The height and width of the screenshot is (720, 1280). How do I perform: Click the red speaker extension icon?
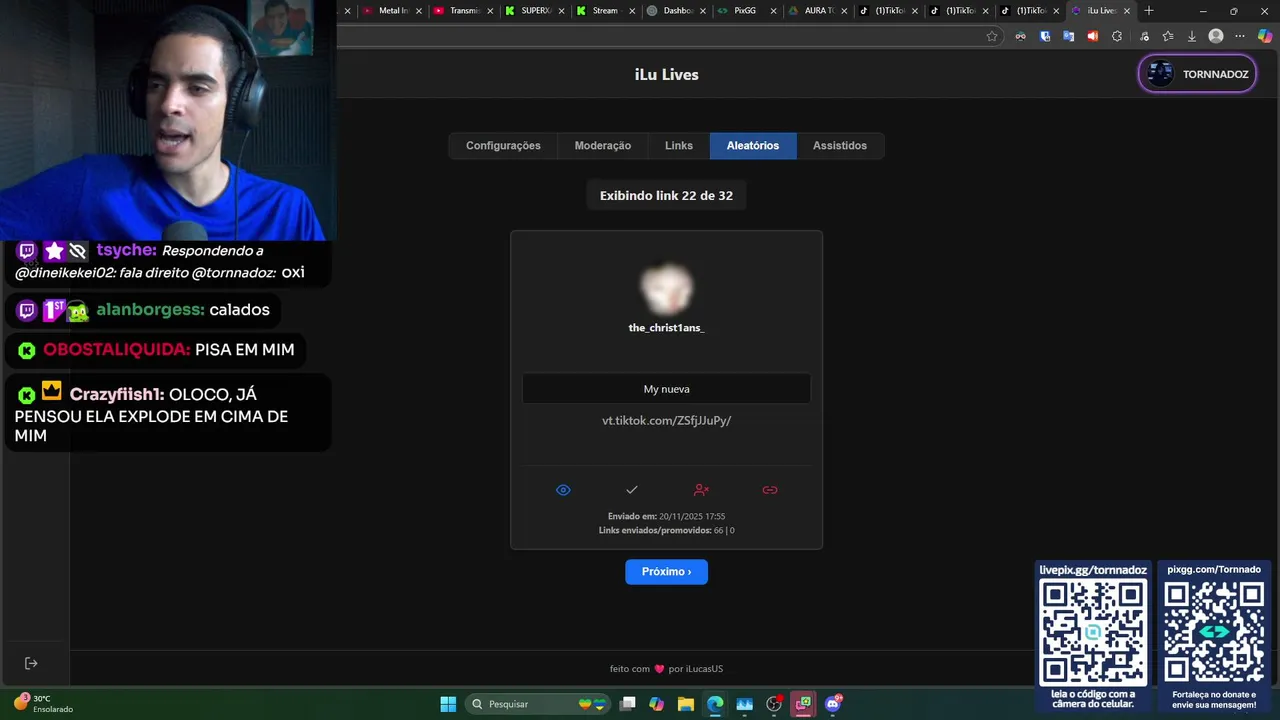pyautogui.click(x=1093, y=36)
